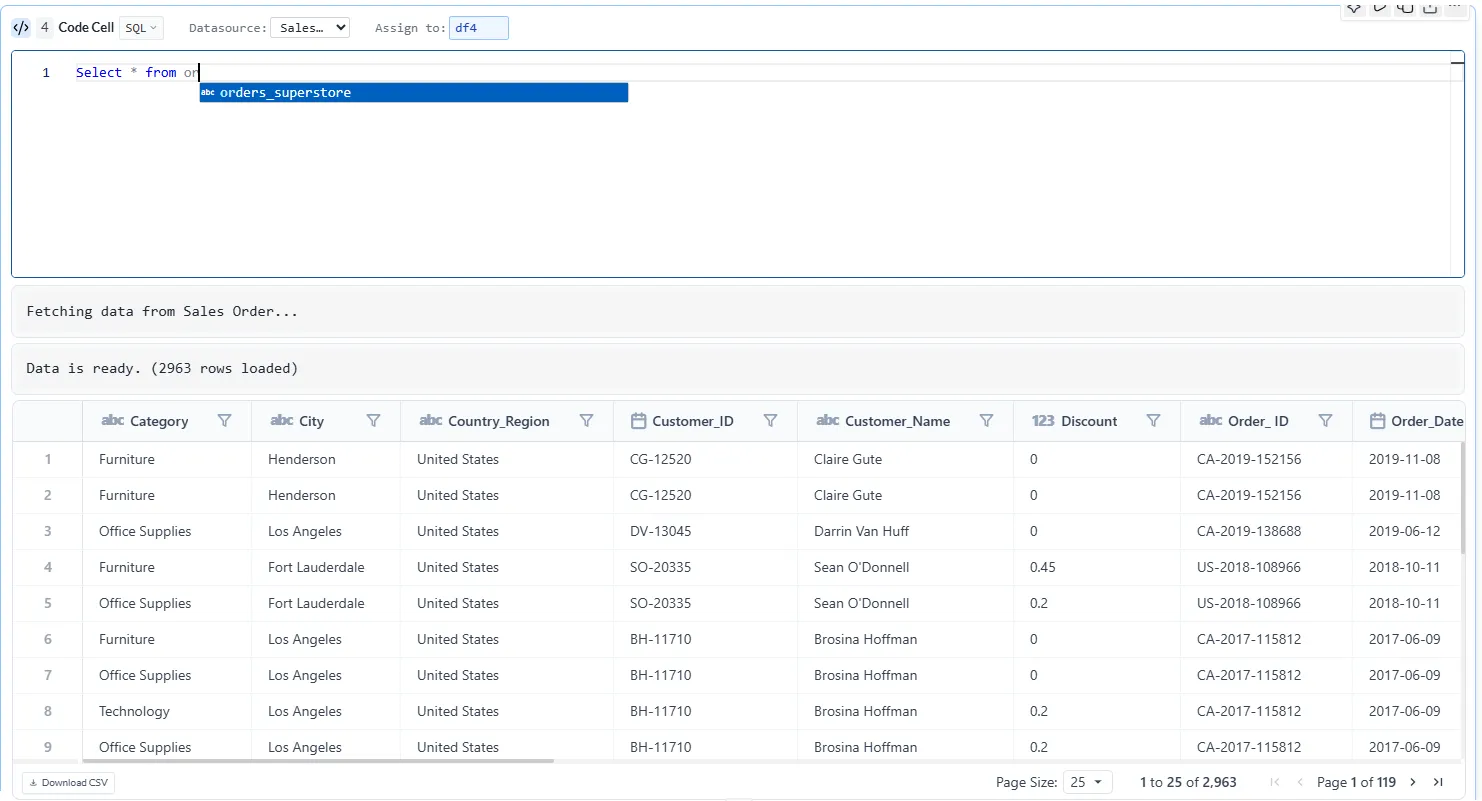The height and width of the screenshot is (801, 1482).
Task: Click the code cell type icon
Action: point(21,28)
